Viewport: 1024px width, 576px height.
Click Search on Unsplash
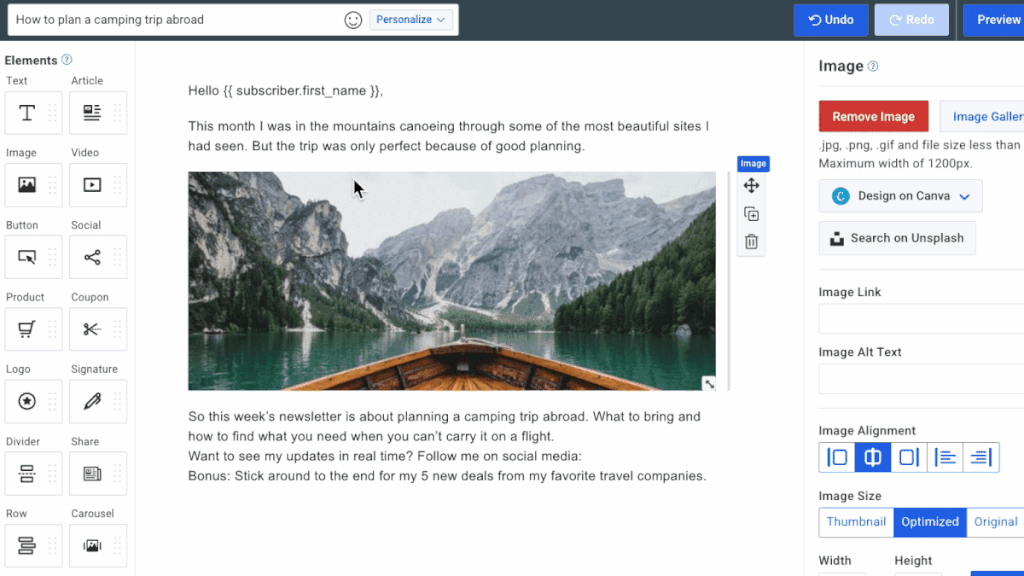point(897,238)
